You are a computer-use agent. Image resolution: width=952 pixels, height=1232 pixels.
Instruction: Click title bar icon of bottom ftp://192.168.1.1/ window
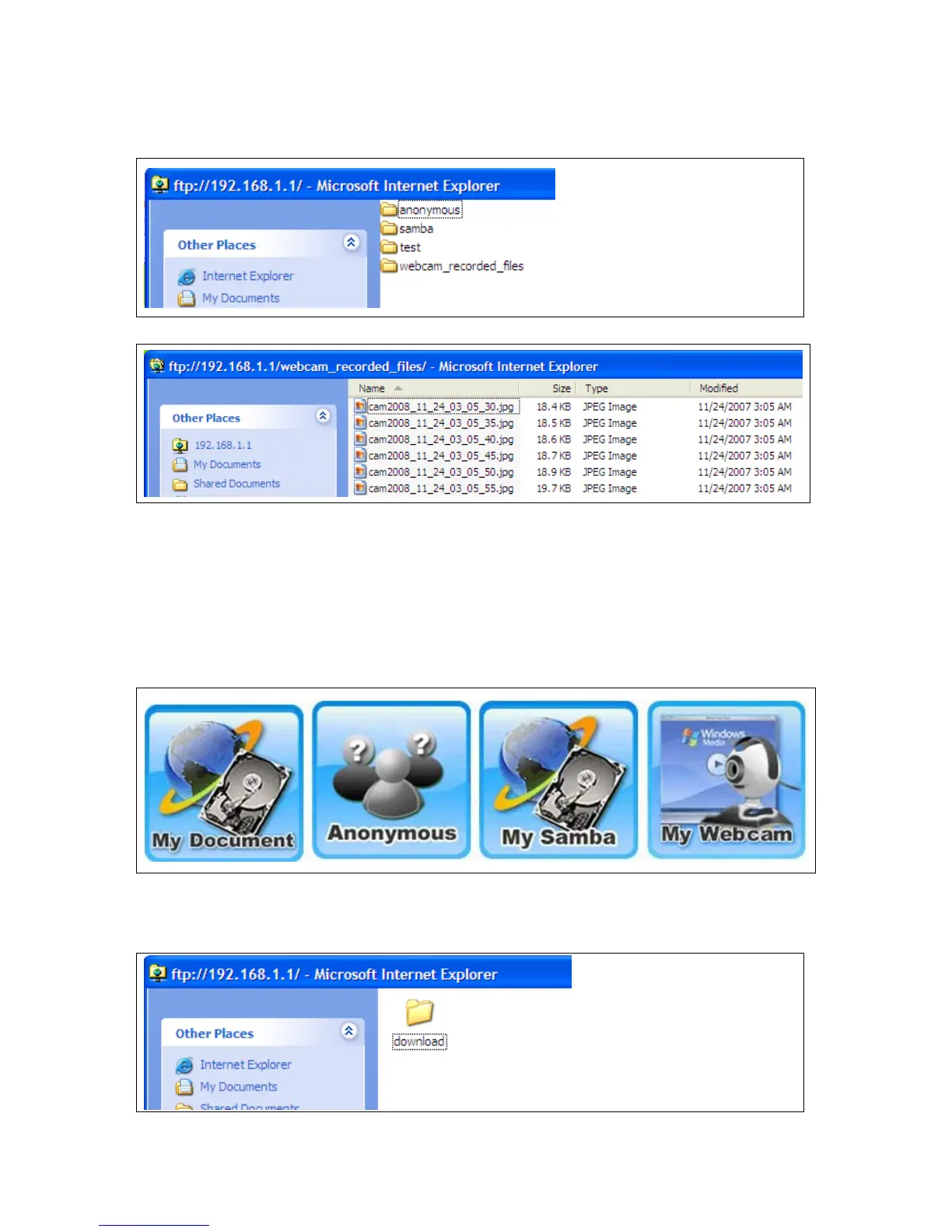158,973
